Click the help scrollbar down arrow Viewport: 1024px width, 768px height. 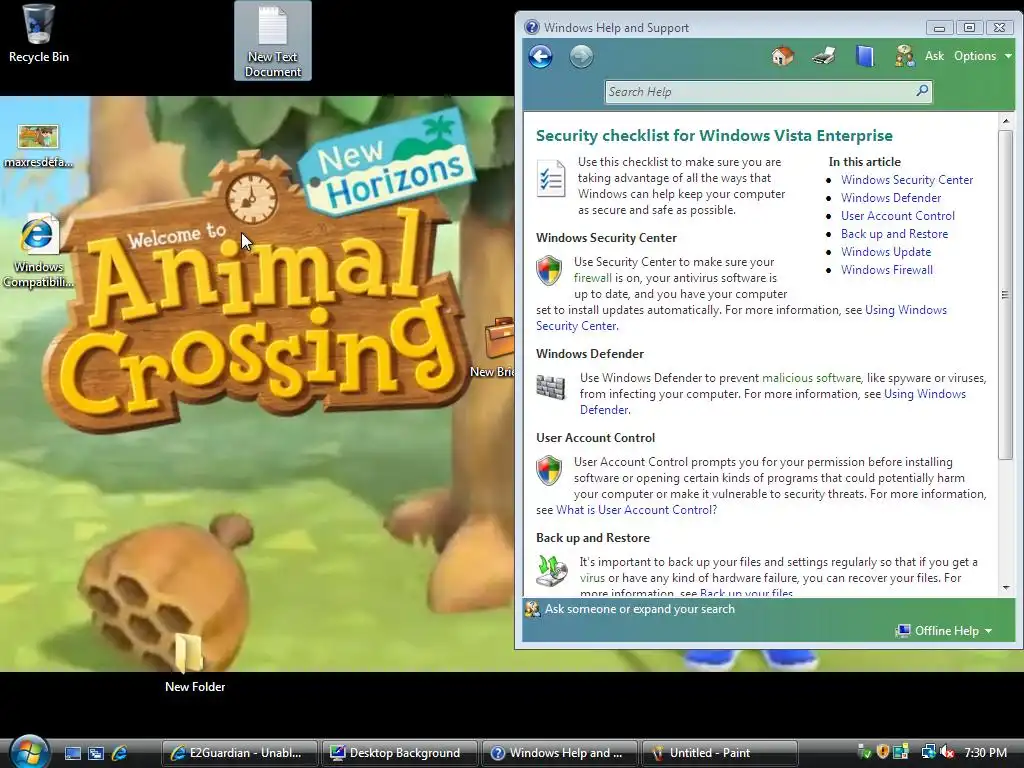click(x=1006, y=588)
